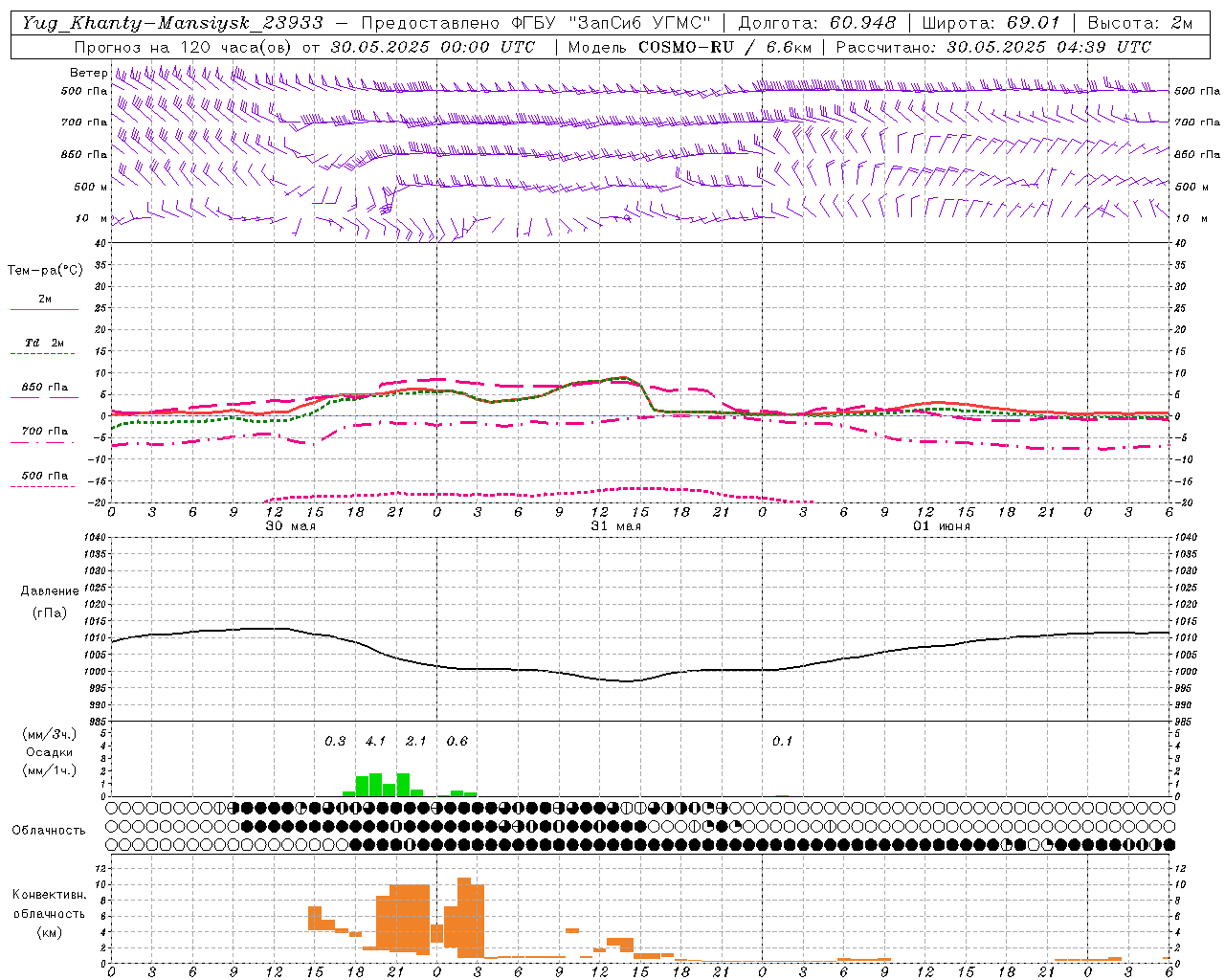Click the 01 июня date label
The width and height of the screenshot is (1225, 980).
942,526
